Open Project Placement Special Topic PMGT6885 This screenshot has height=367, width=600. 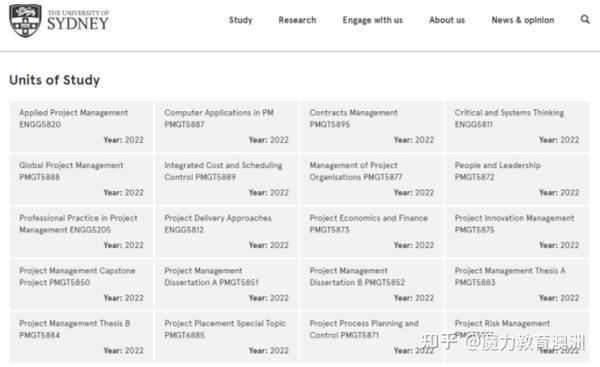[227, 337]
